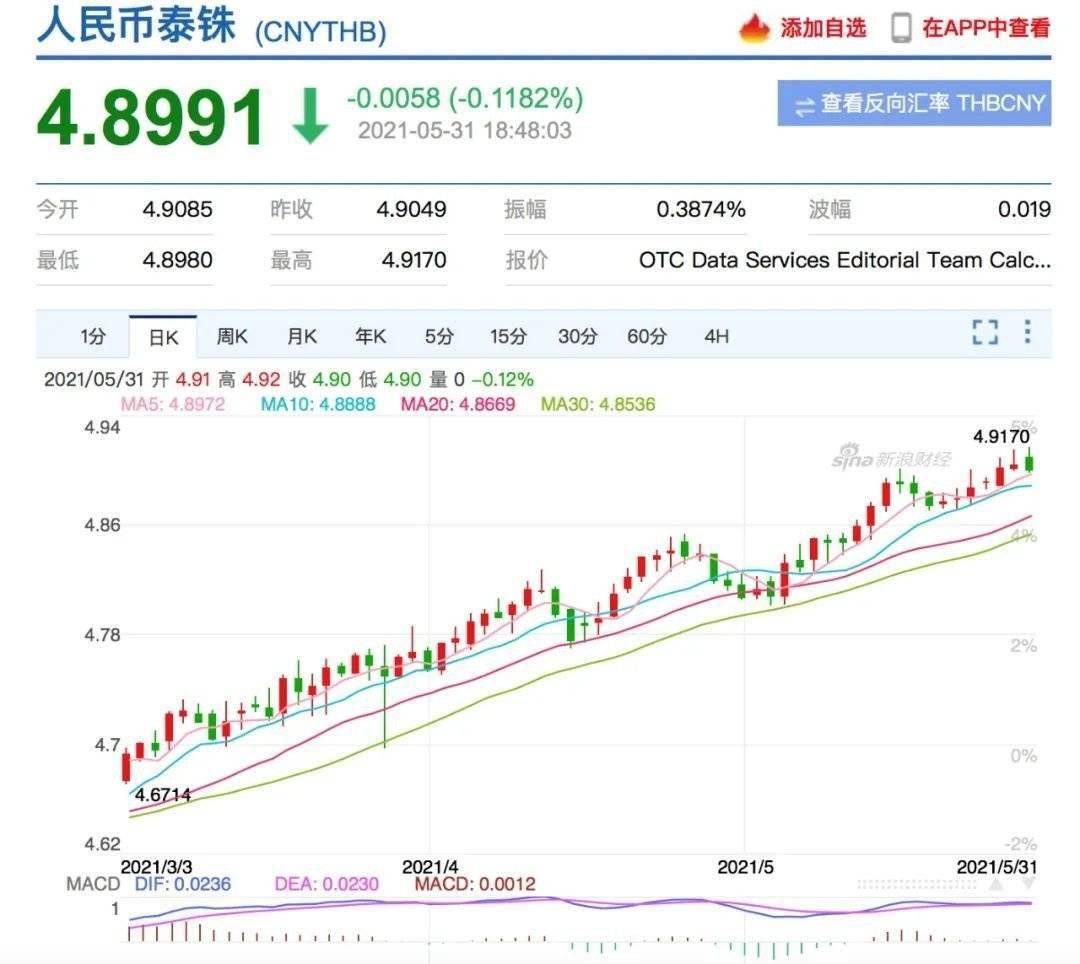Viewport: 1080px width, 964px height.
Task: Click the 添加自选 link
Action: [823, 28]
